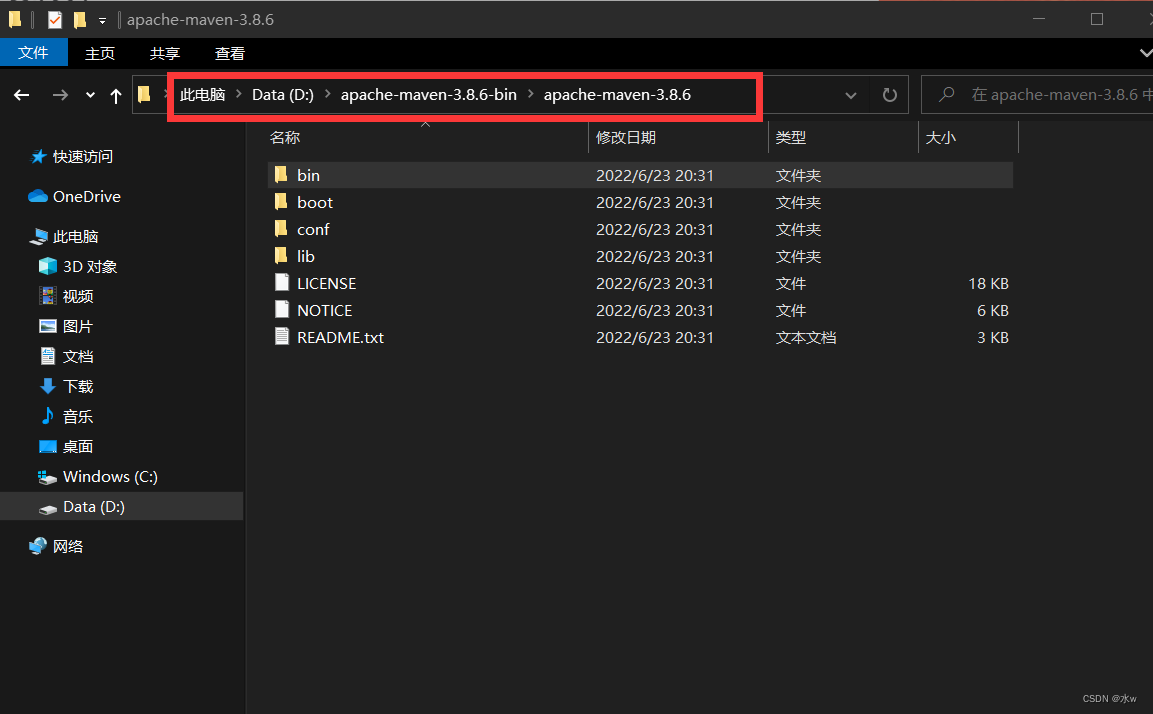Viewport: 1153px width, 714px height.
Task: Click Data (D:) breadcrumb in address bar
Action: [282, 95]
